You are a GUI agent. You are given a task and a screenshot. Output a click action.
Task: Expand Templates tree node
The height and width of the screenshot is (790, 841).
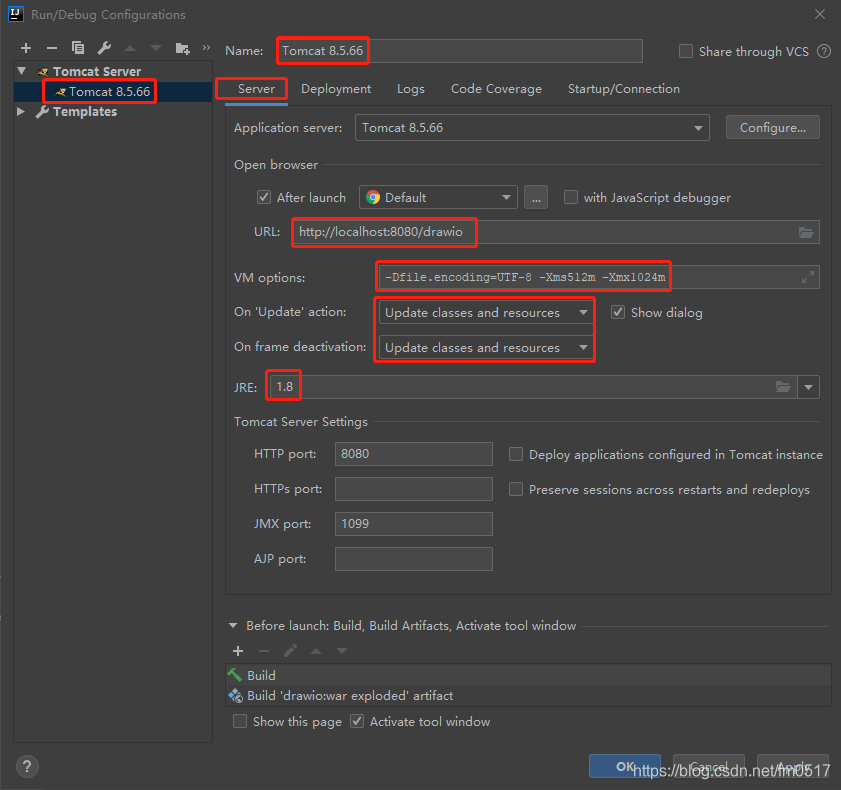click(x=21, y=112)
